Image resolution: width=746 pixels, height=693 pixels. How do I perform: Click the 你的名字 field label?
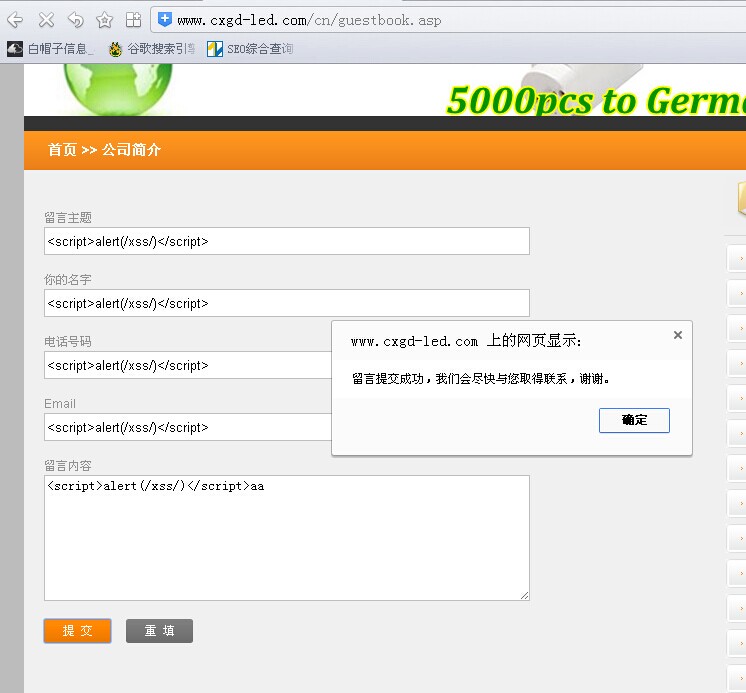[x=68, y=280]
